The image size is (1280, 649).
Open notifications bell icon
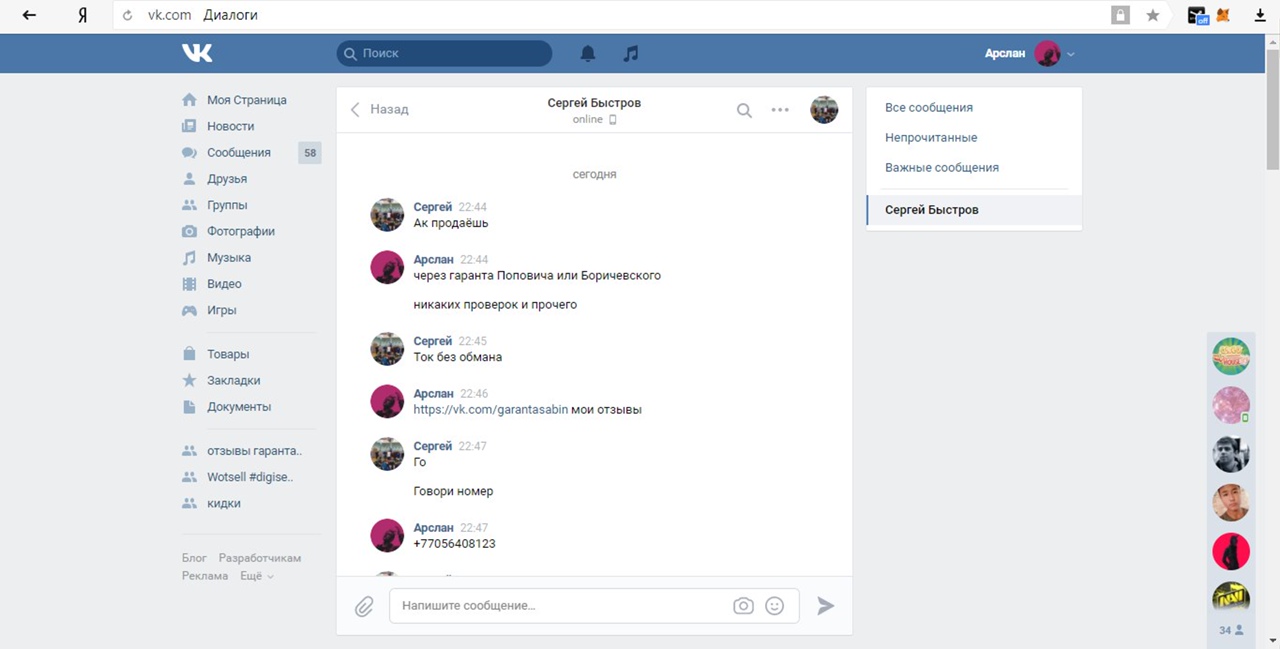pyautogui.click(x=588, y=54)
